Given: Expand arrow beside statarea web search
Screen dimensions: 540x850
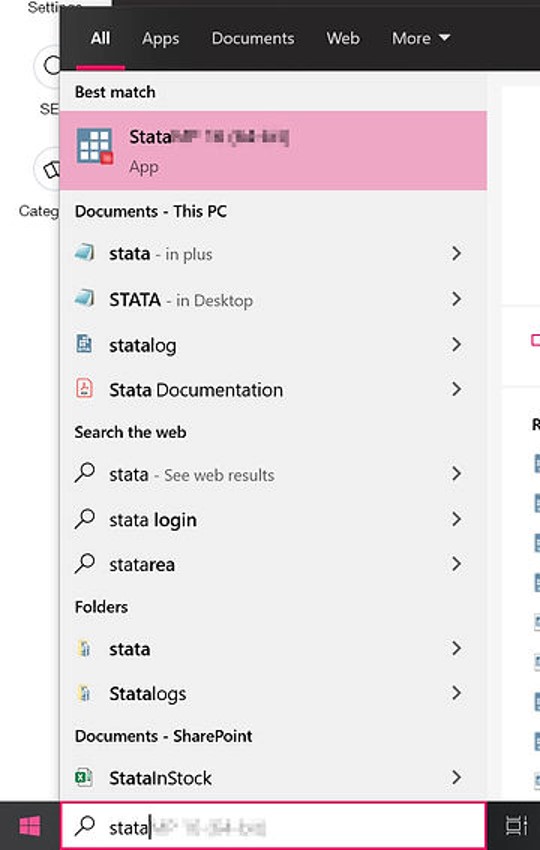Looking at the screenshot, I should pyautogui.click(x=456, y=564).
